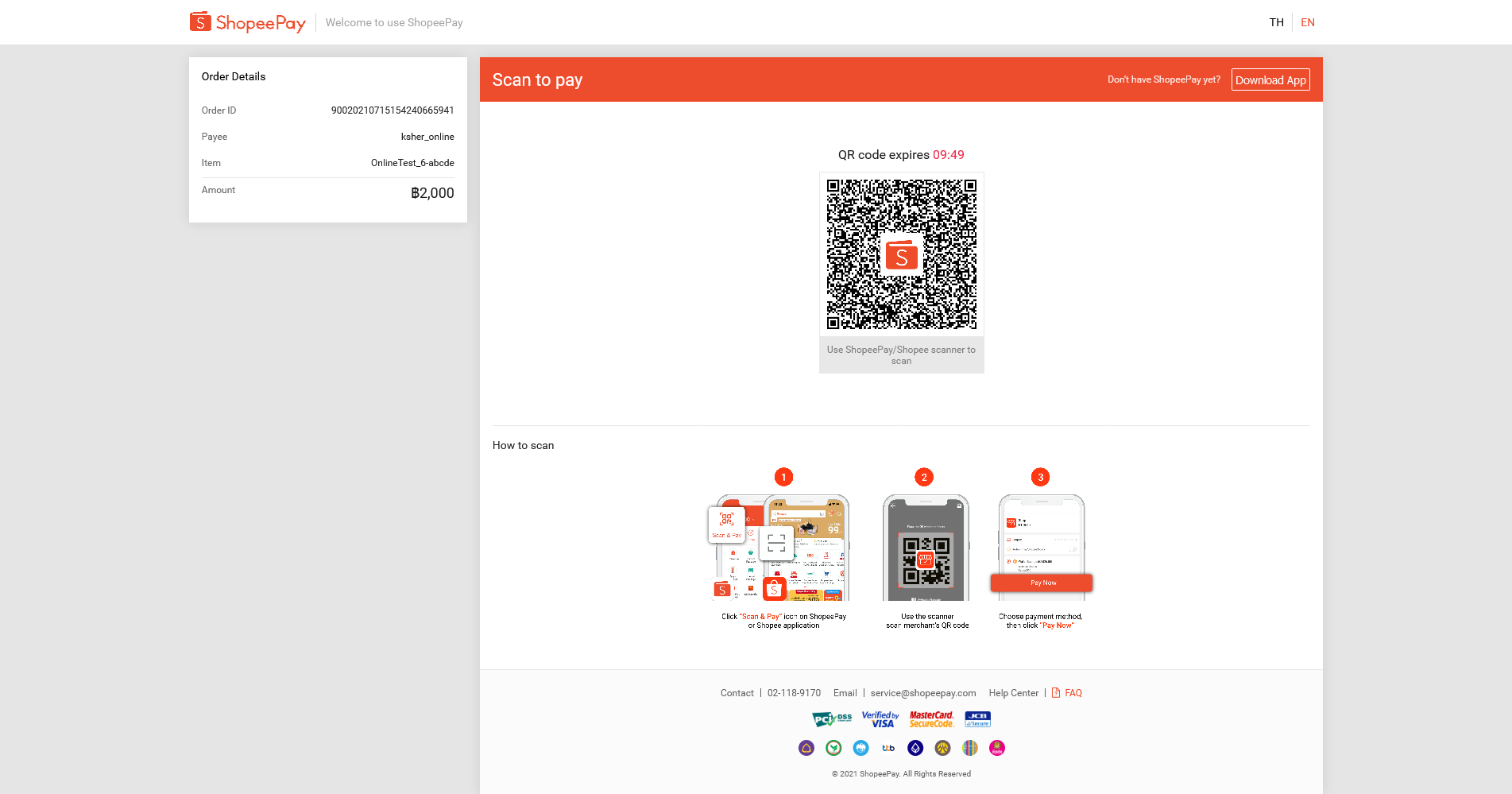Click the dark blue Bangkok Bank icon
This screenshot has width=1512, height=794.
[915, 748]
